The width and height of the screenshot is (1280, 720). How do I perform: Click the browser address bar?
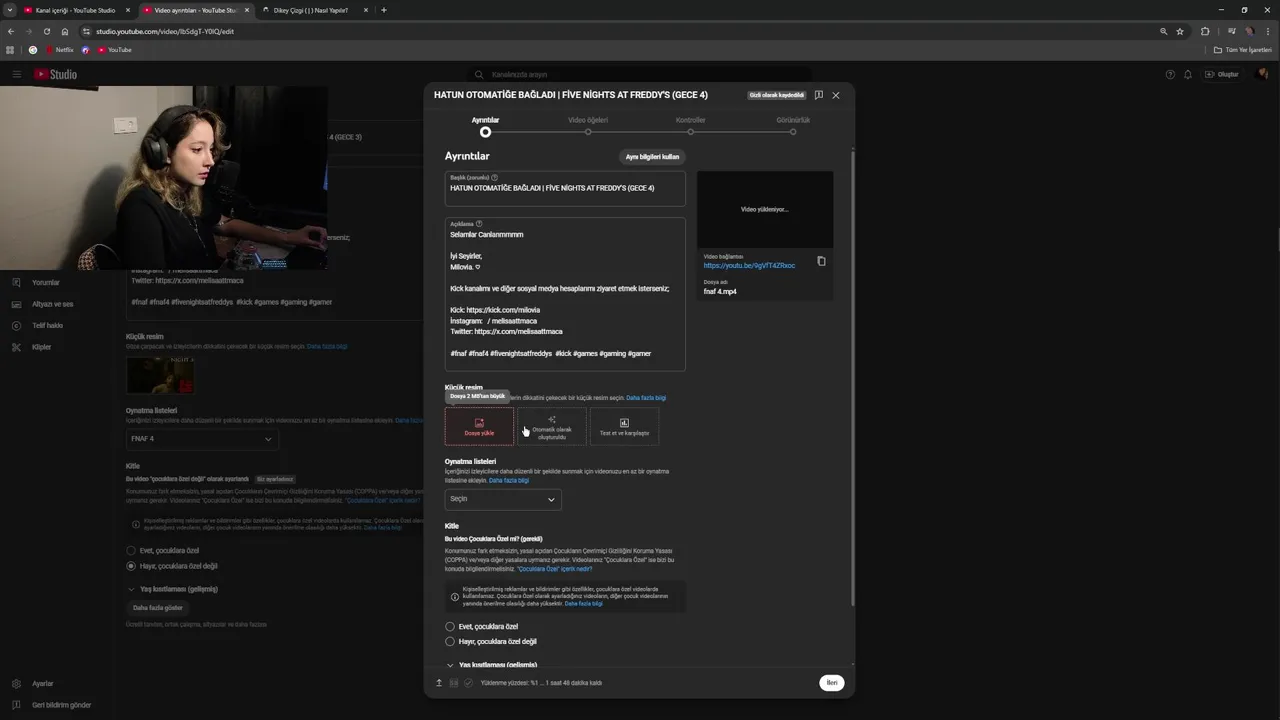pos(620,31)
